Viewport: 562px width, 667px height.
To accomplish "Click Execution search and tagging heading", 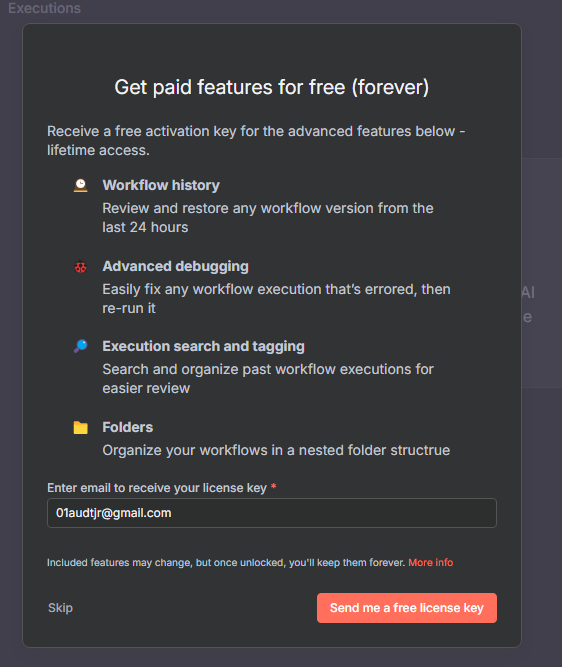I will [x=204, y=346].
